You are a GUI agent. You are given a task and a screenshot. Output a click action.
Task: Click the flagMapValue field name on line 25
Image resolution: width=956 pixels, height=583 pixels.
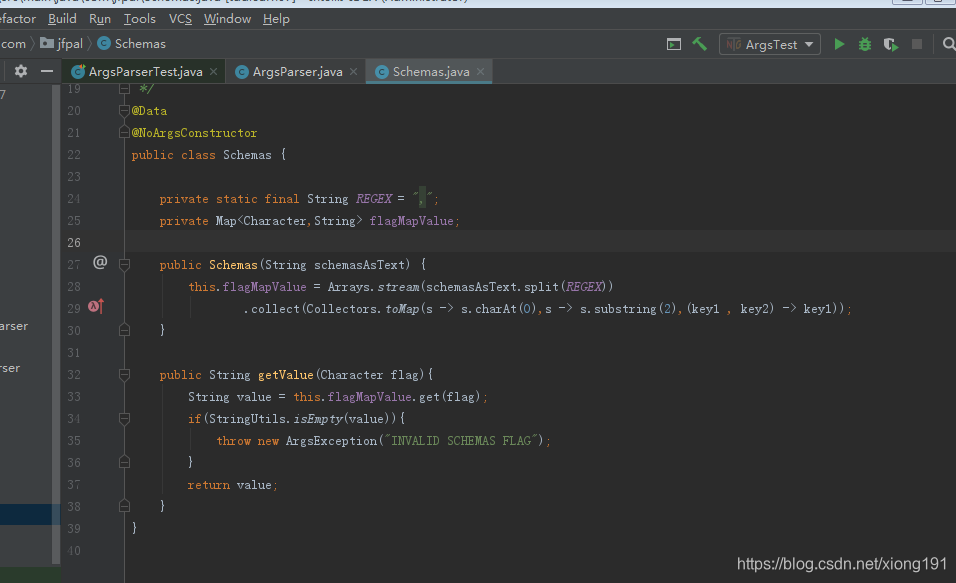pos(412,221)
